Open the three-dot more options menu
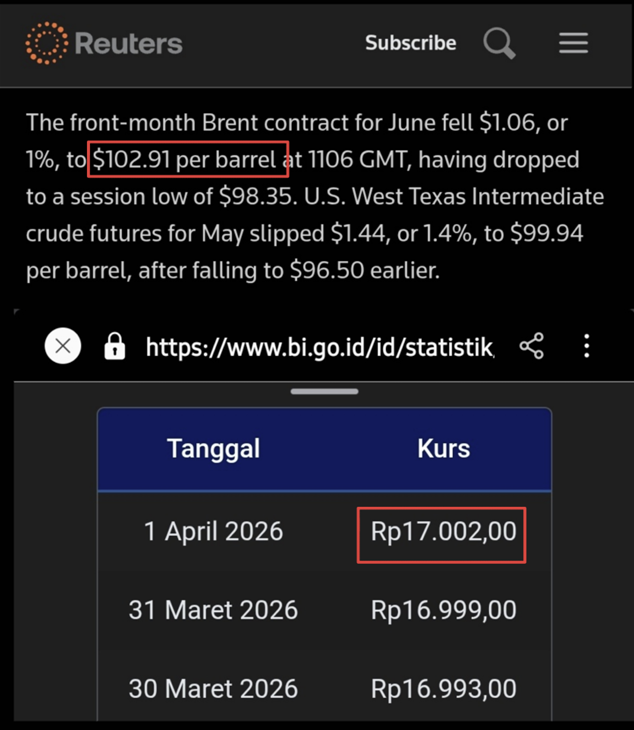The width and height of the screenshot is (634, 730). (587, 347)
